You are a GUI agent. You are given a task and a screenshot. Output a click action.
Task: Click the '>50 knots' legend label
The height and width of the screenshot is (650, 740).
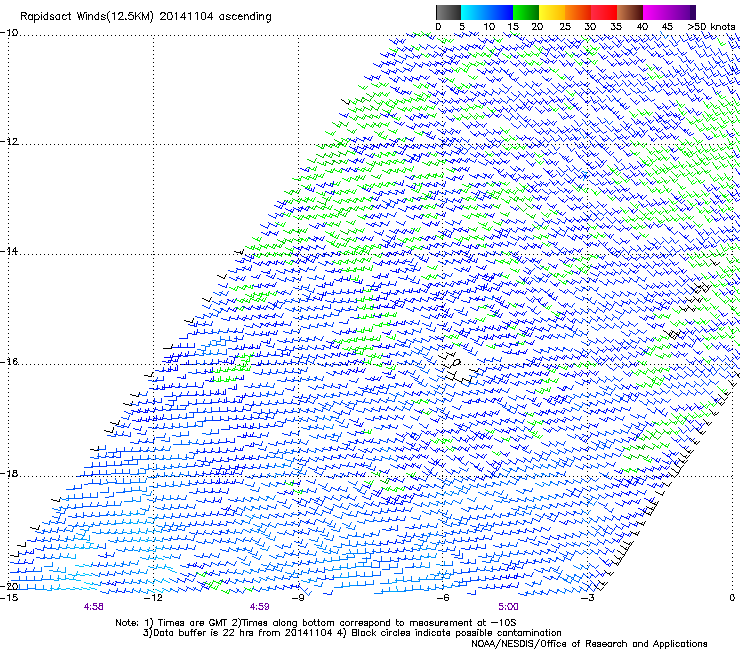point(711,27)
